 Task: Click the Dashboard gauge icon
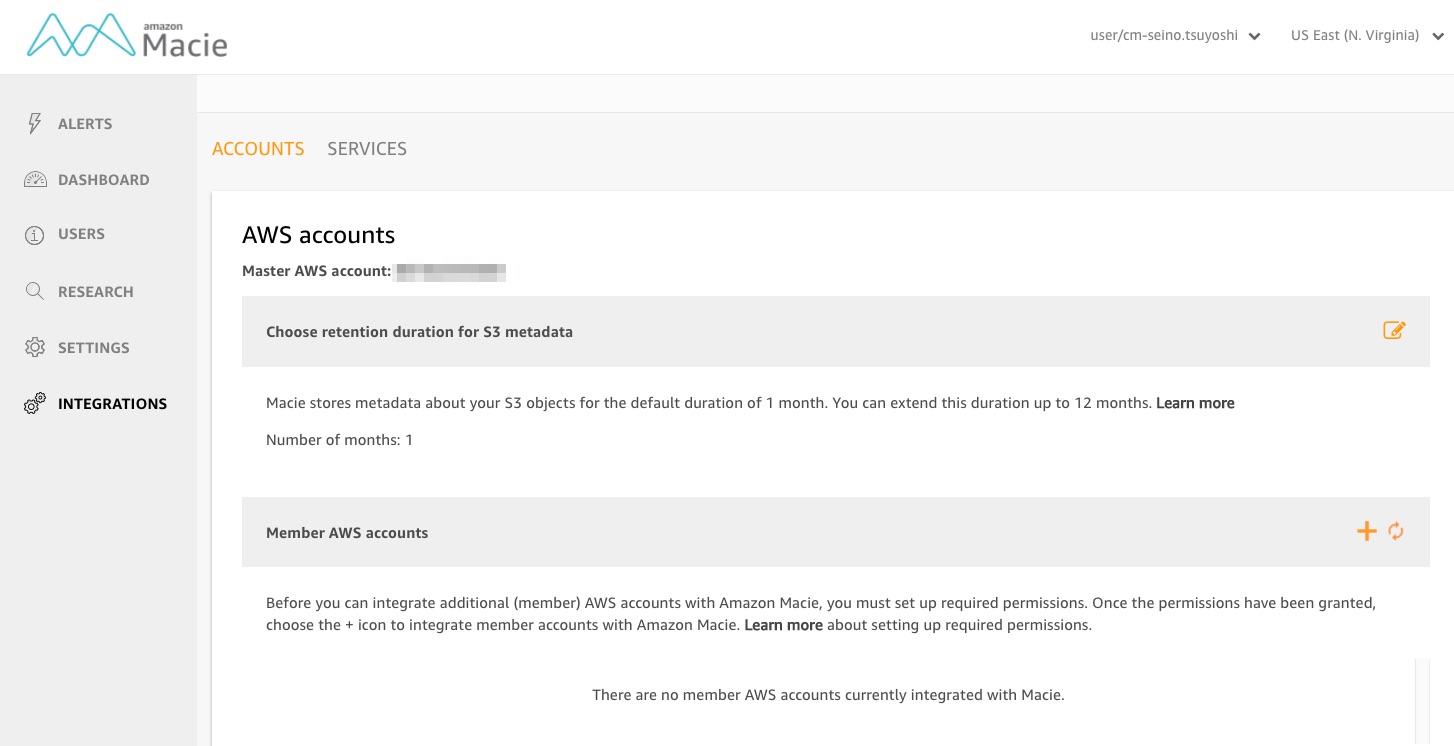(35, 180)
